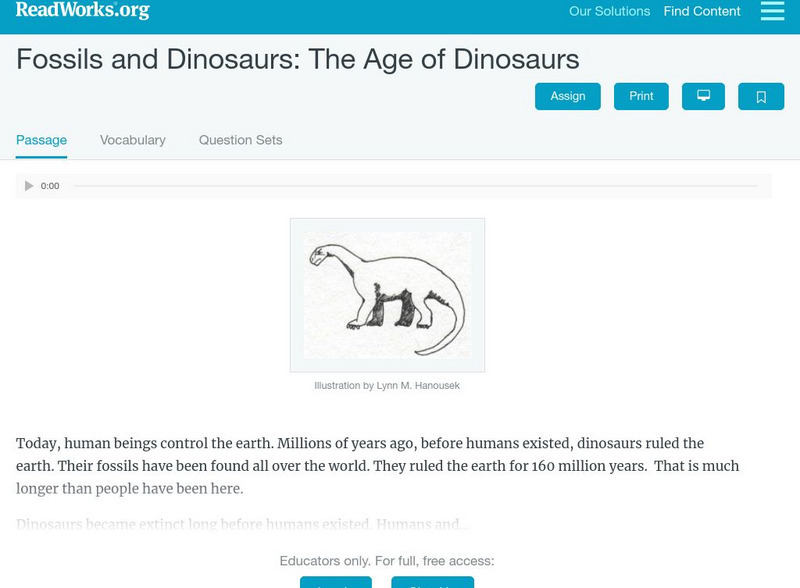Open the hamburger menu icon

[772, 11]
